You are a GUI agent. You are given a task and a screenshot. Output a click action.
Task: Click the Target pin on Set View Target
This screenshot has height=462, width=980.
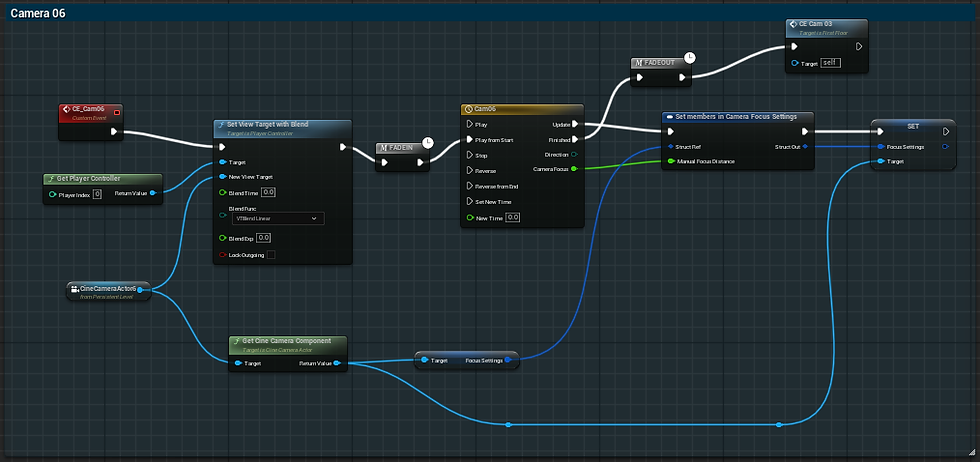[x=222, y=162]
